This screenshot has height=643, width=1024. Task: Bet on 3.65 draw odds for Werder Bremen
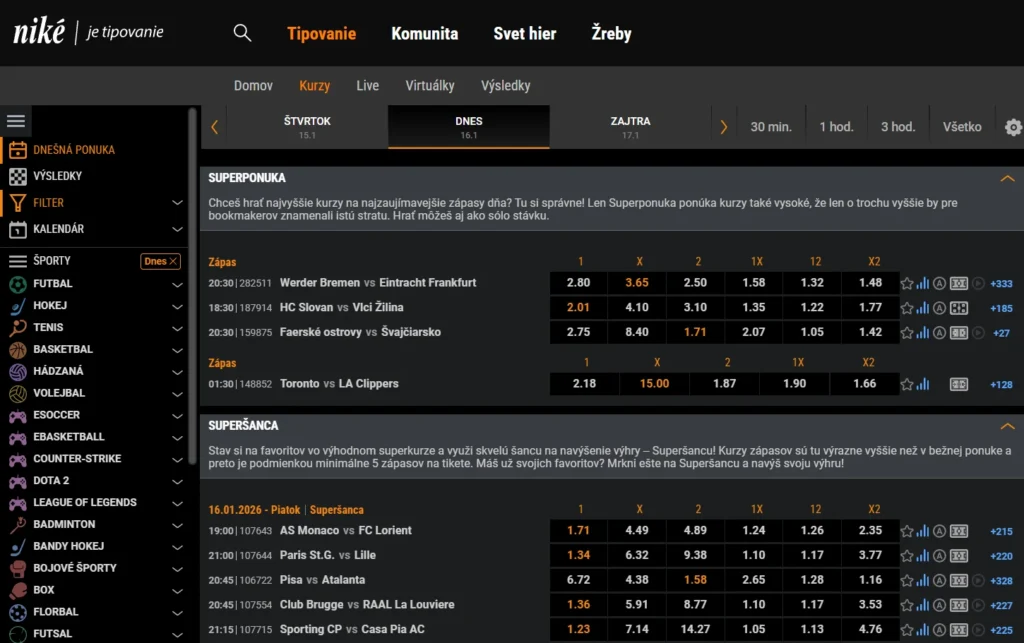(x=637, y=283)
